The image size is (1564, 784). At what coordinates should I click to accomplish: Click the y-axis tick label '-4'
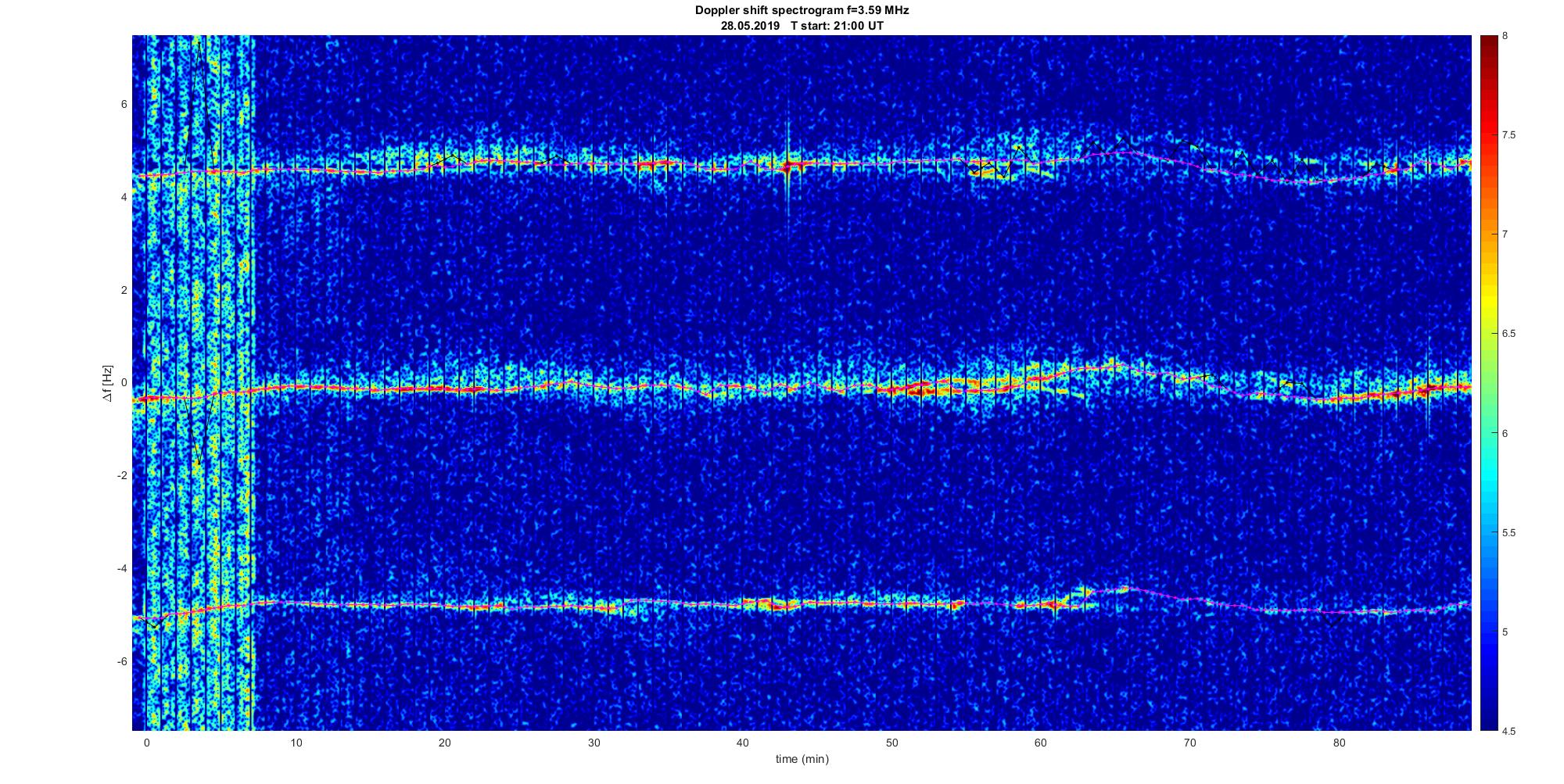(121, 569)
